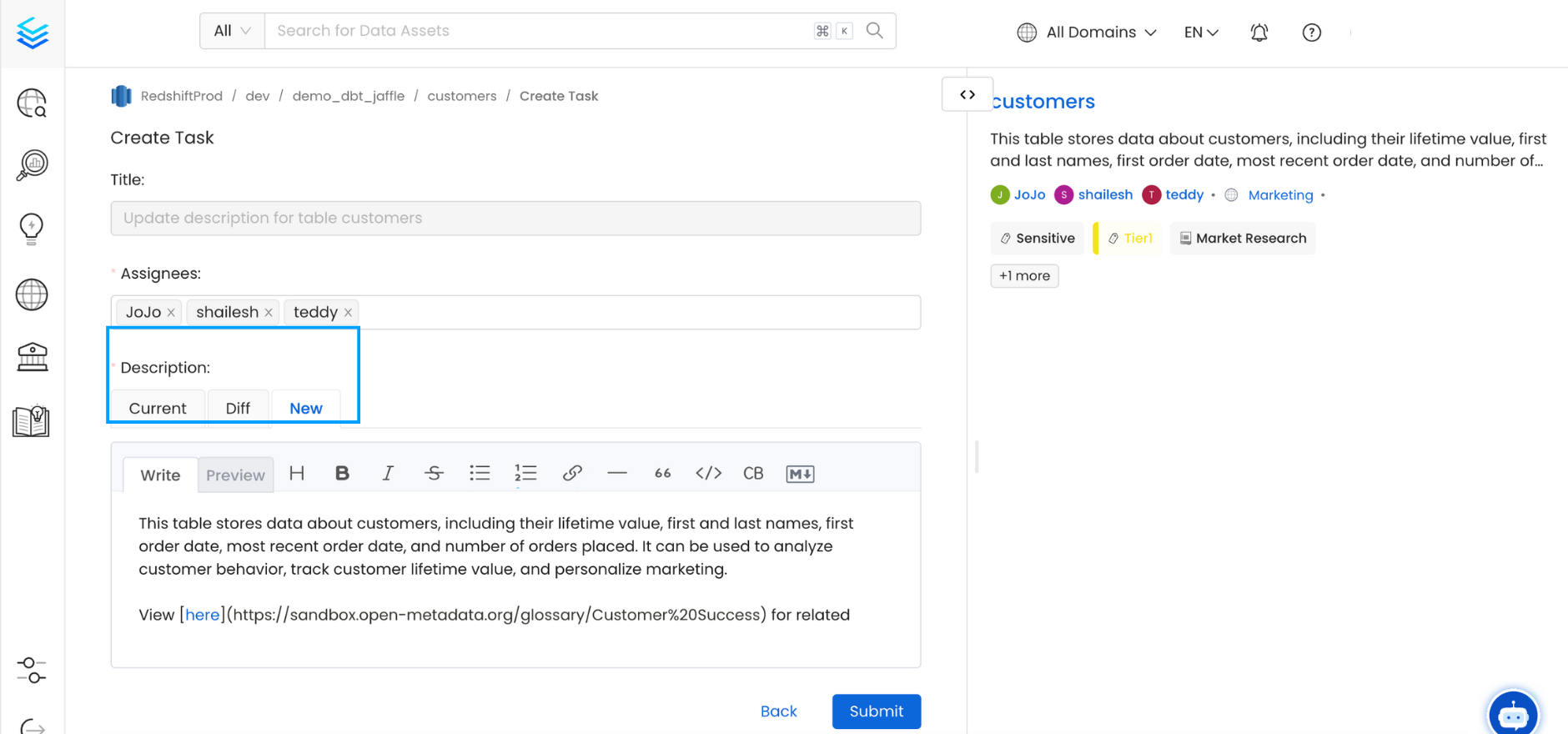Insert inline code in editor
This screenshot has width=1568, height=734.
(709, 474)
